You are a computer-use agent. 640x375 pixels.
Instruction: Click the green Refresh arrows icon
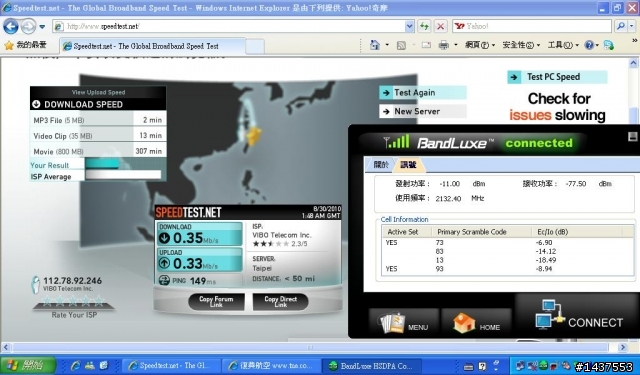[424, 27]
